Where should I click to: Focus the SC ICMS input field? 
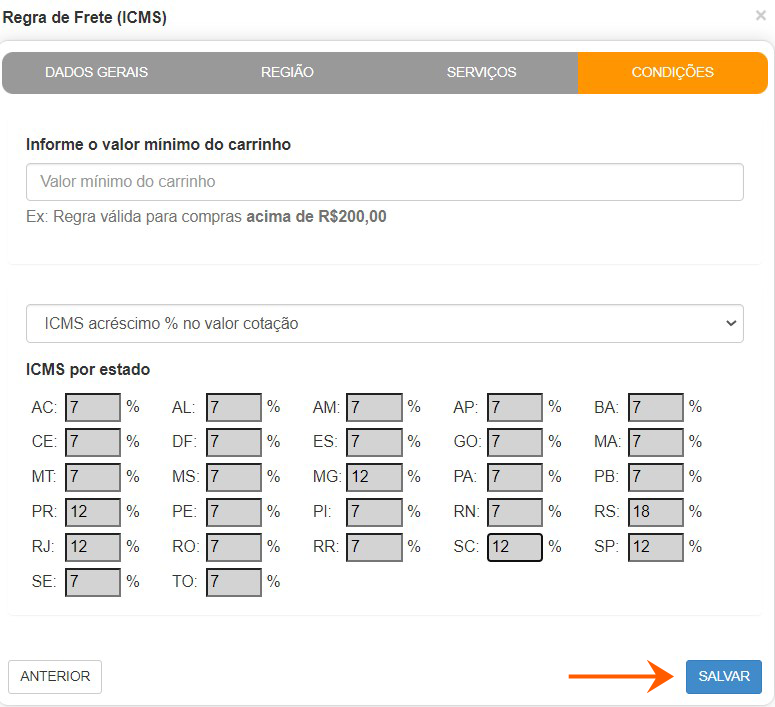514,547
